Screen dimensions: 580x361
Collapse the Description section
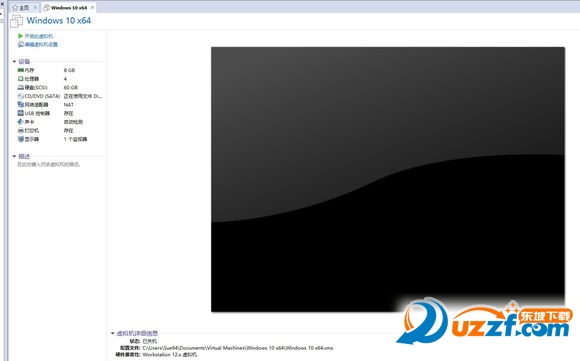point(14,156)
